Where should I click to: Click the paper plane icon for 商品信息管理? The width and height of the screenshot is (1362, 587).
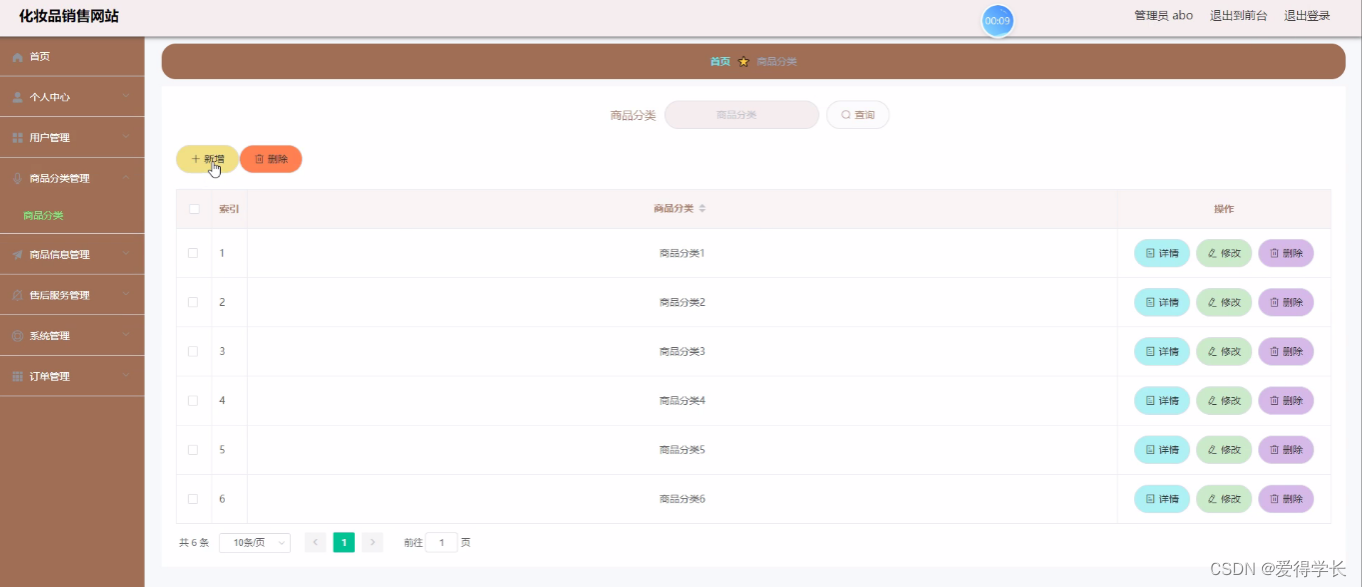tap(17, 255)
